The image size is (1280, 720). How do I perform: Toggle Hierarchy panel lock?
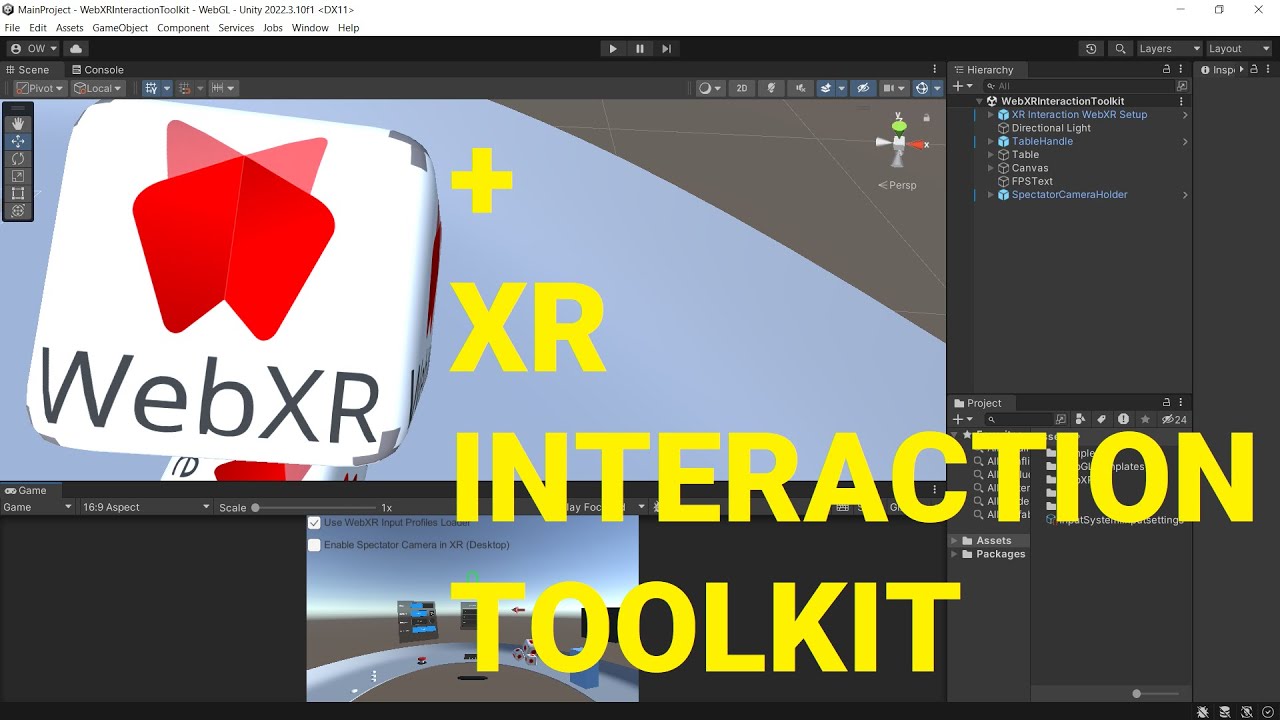[x=1166, y=69]
